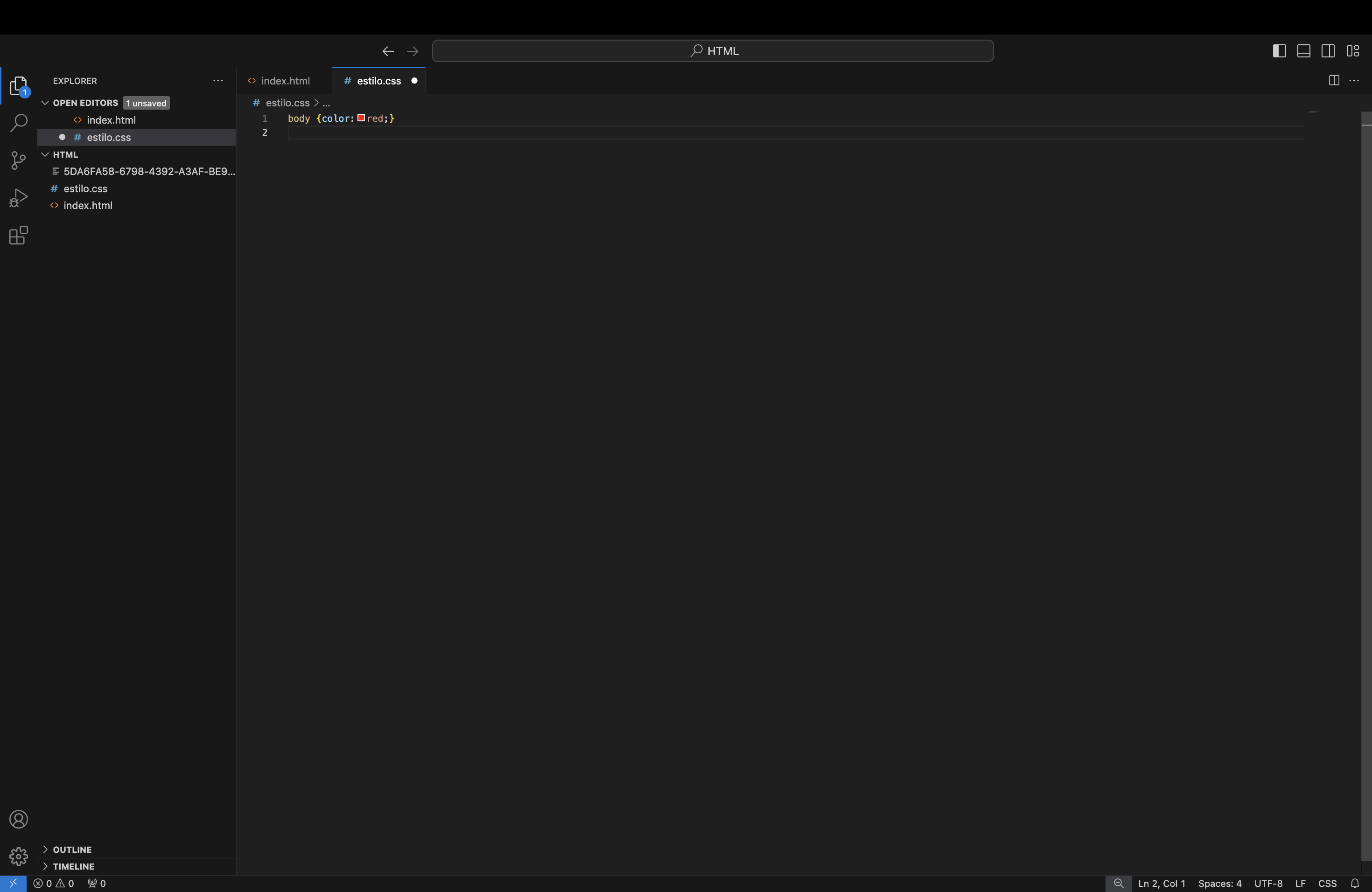Open the Customize Layout icon
The image size is (1372, 892).
[x=1353, y=51]
